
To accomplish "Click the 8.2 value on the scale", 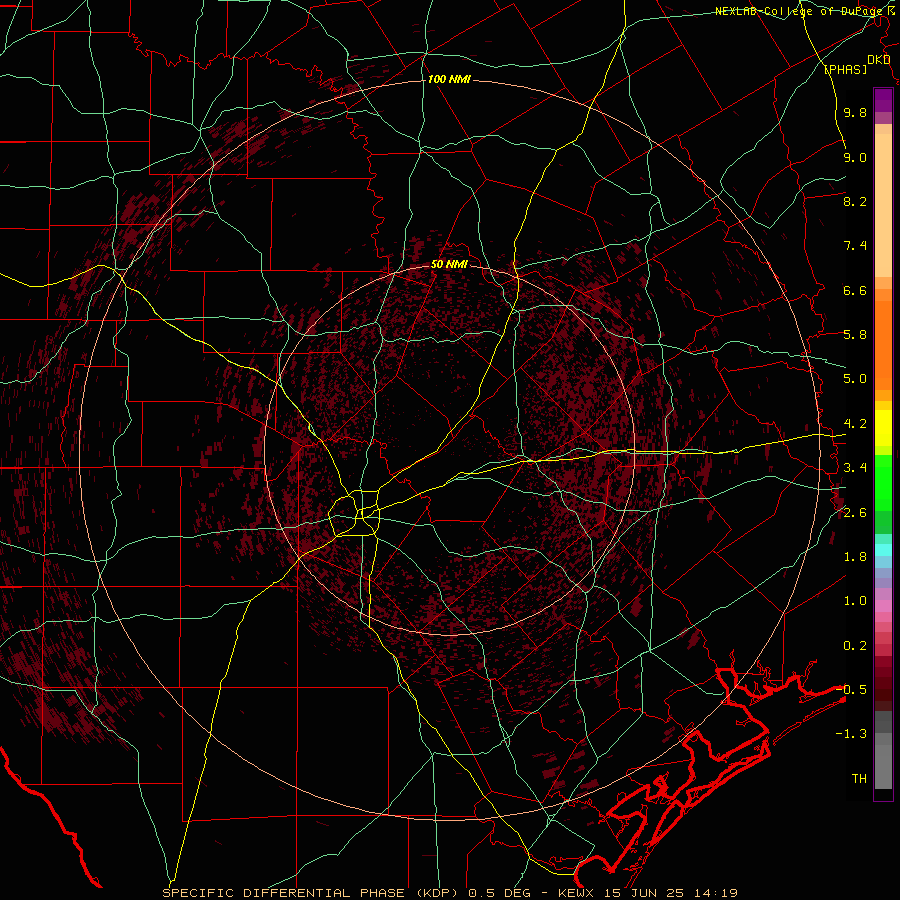I will pos(855,201).
